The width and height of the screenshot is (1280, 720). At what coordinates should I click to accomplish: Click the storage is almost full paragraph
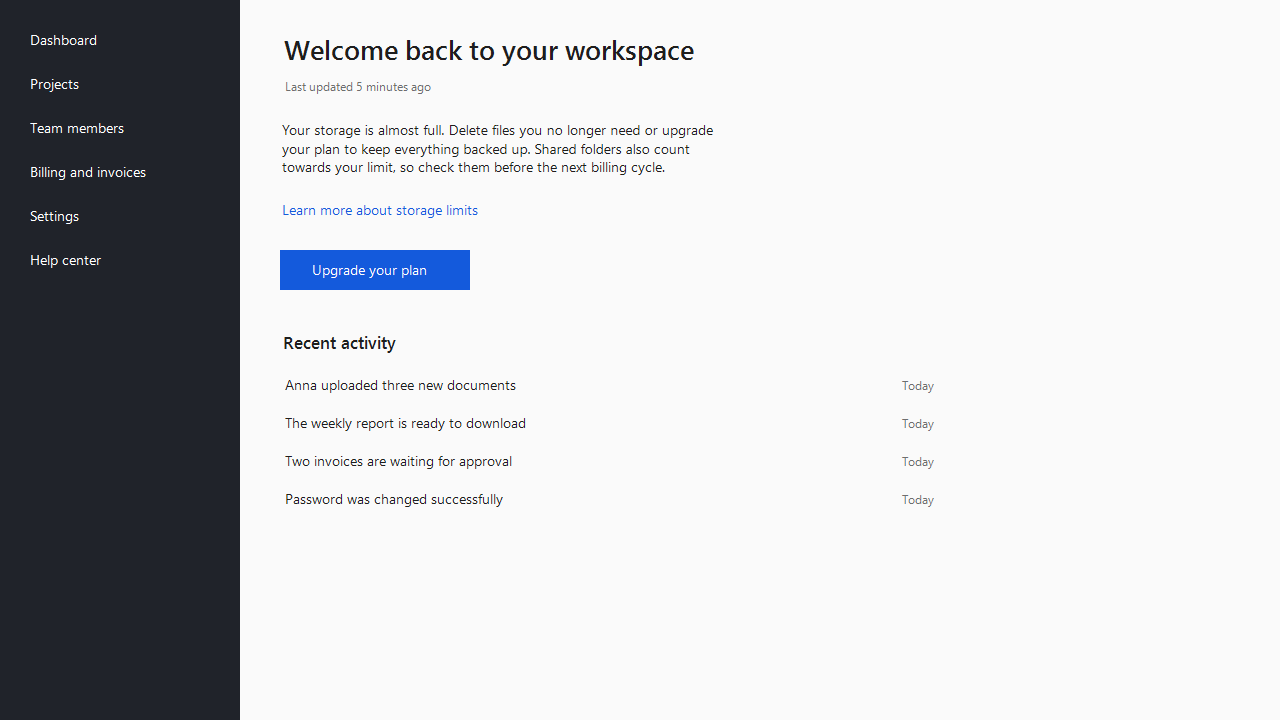click(498, 149)
